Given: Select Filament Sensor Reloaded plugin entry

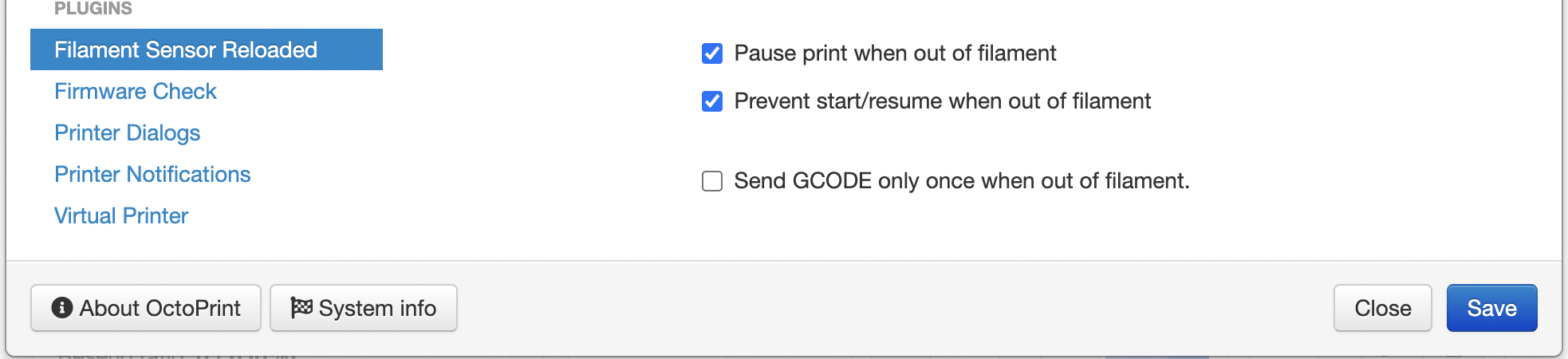Looking at the screenshot, I should coord(207,49).
